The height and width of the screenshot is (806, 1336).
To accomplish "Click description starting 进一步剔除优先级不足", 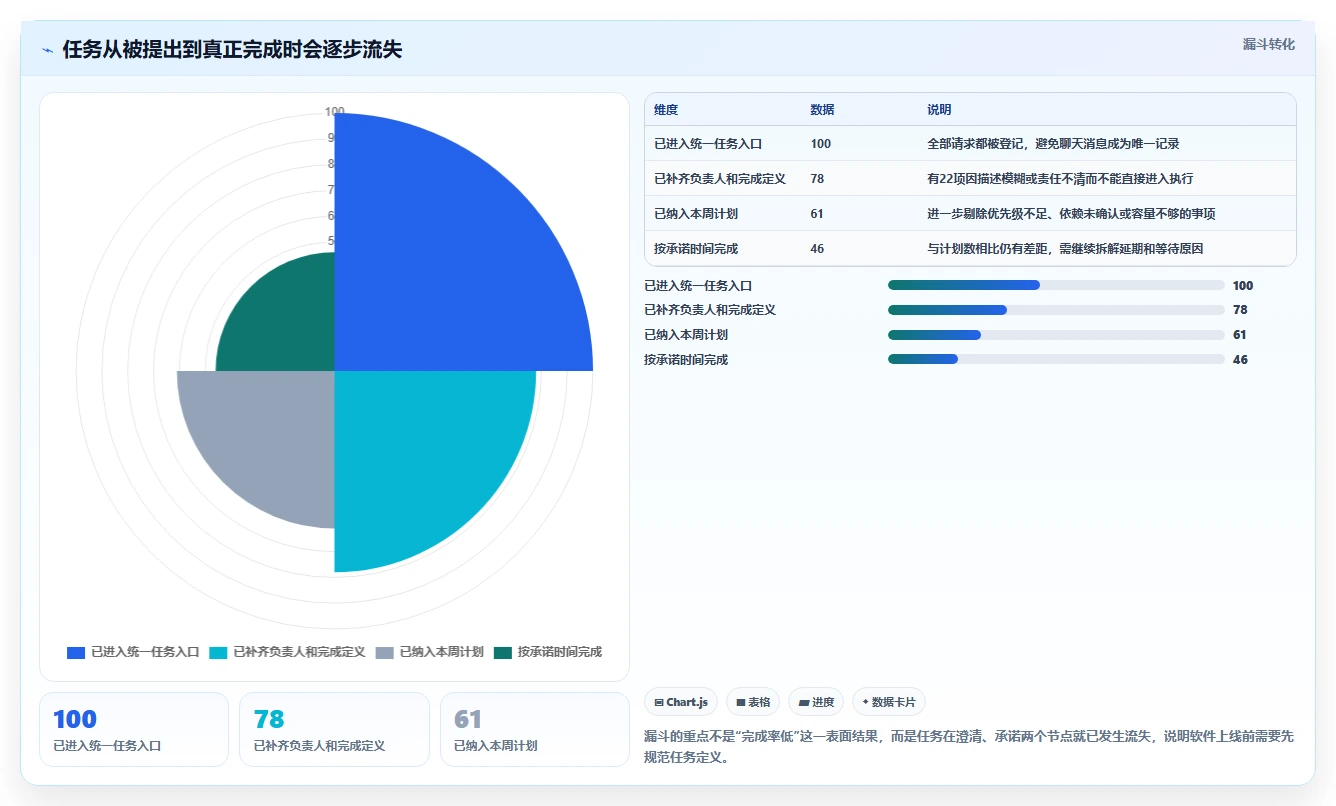I will click(1071, 214).
